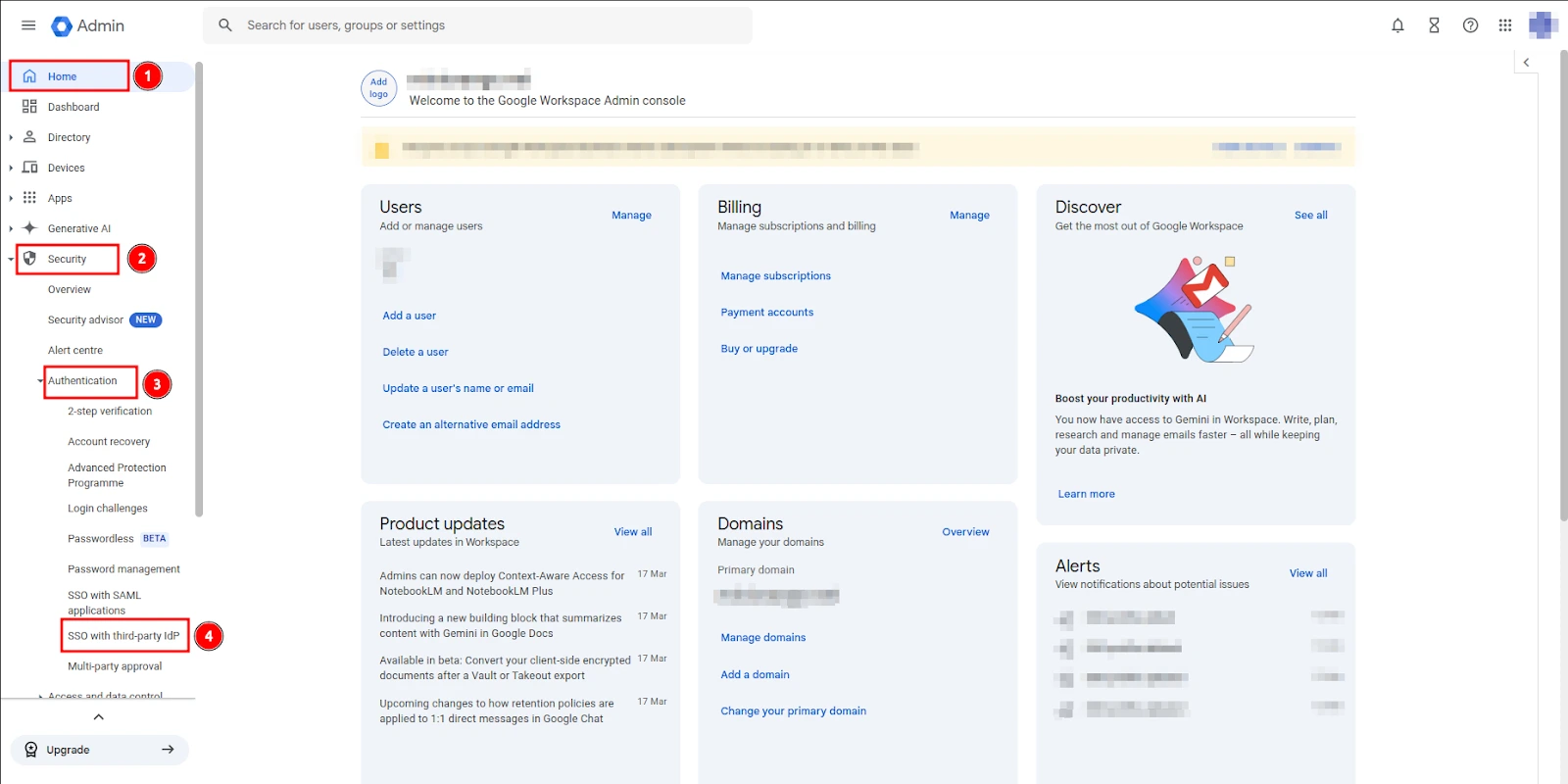Screen dimensions: 1568x784
Task: Open the account profile avatar
Action: click(1543, 25)
